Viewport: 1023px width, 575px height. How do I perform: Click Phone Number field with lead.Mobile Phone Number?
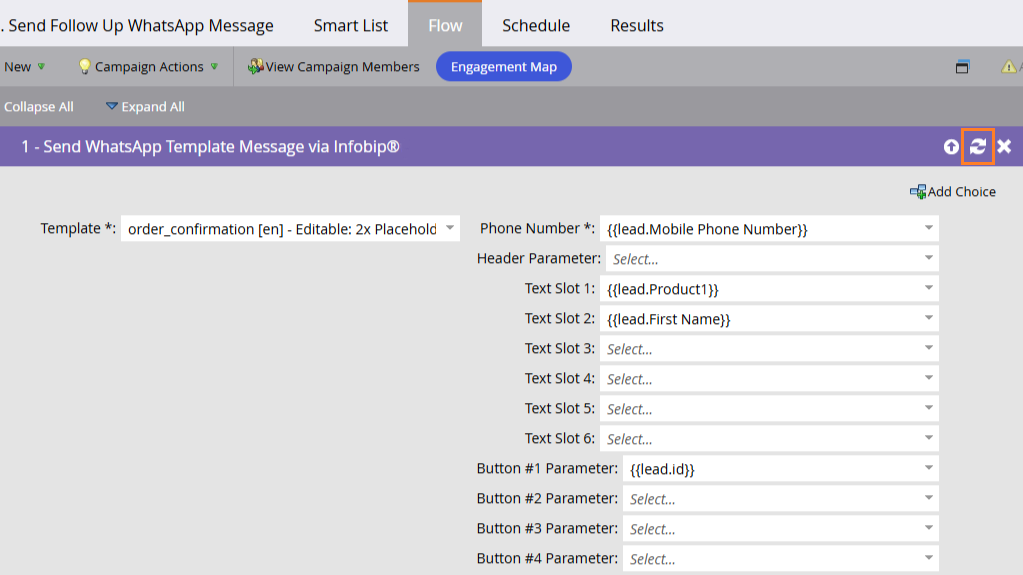[x=769, y=228]
